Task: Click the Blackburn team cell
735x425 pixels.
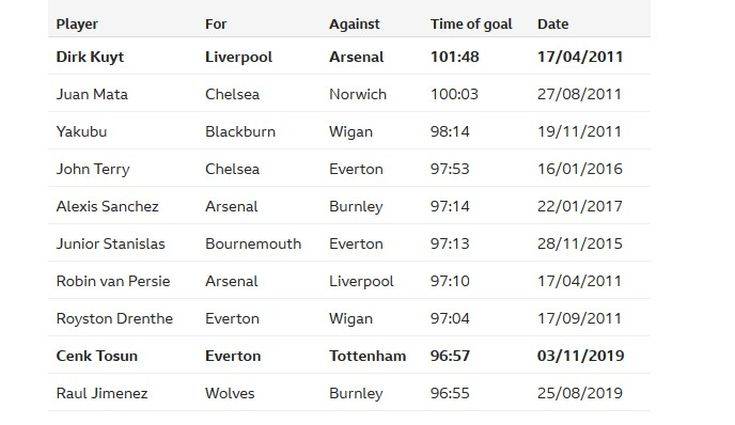Action: tap(239, 131)
